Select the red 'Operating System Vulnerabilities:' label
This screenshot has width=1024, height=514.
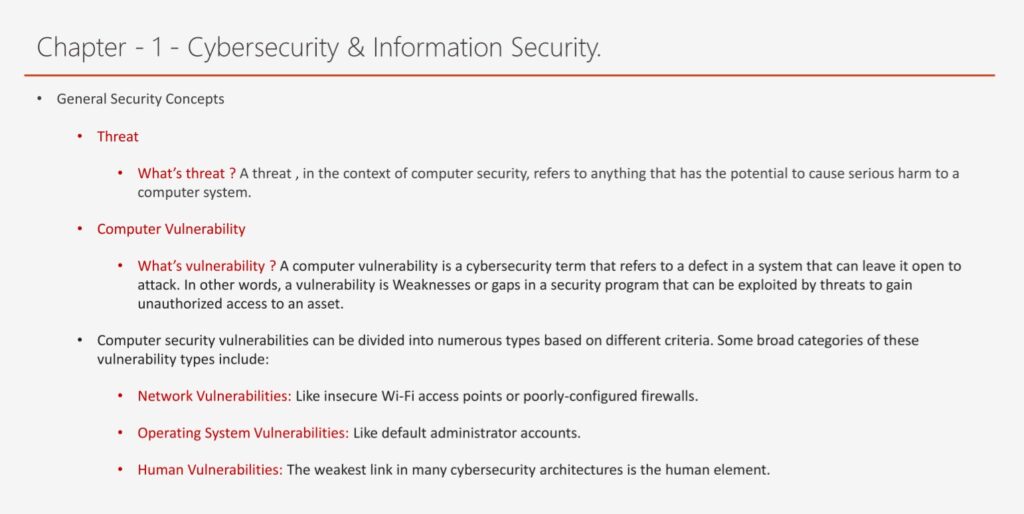point(243,433)
